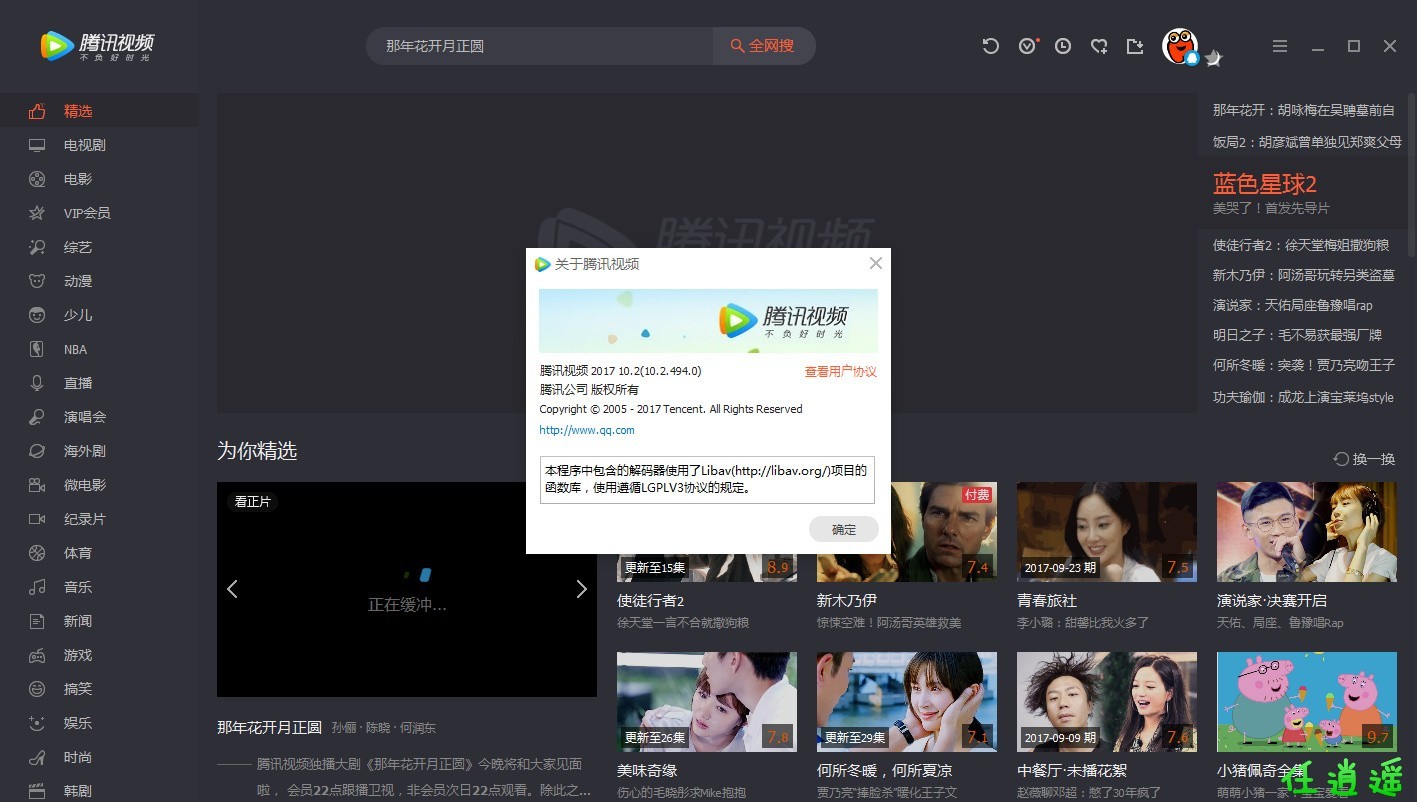Click 确定 in the about dialog
The image size is (1417, 802).
(x=844, y=529)
